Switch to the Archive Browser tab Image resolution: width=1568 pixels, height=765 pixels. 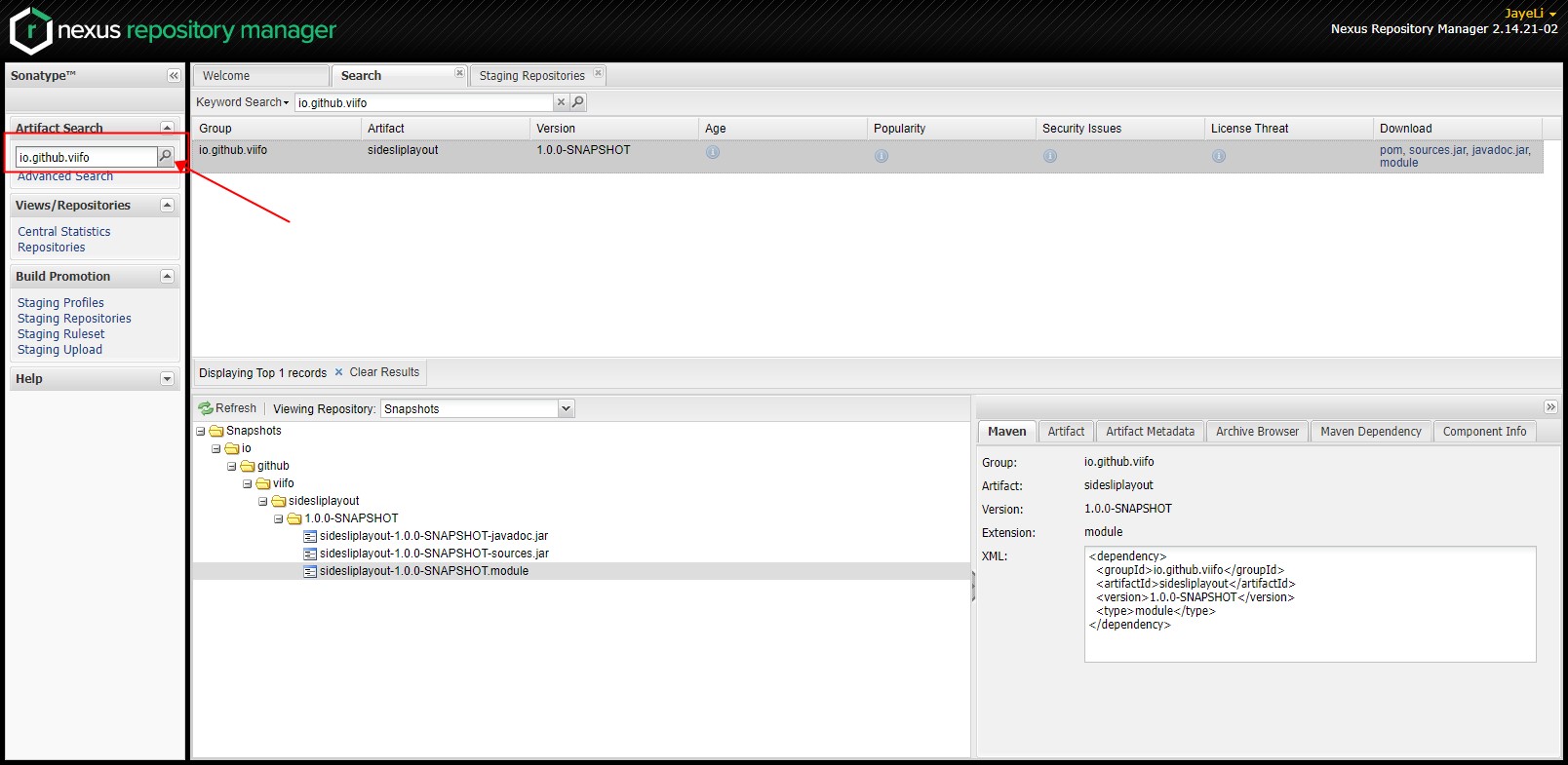(x=1257, y=432)
